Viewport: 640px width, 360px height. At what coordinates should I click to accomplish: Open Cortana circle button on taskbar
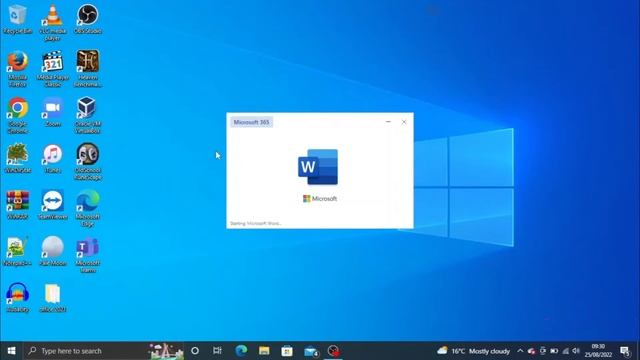coord(195,351)
